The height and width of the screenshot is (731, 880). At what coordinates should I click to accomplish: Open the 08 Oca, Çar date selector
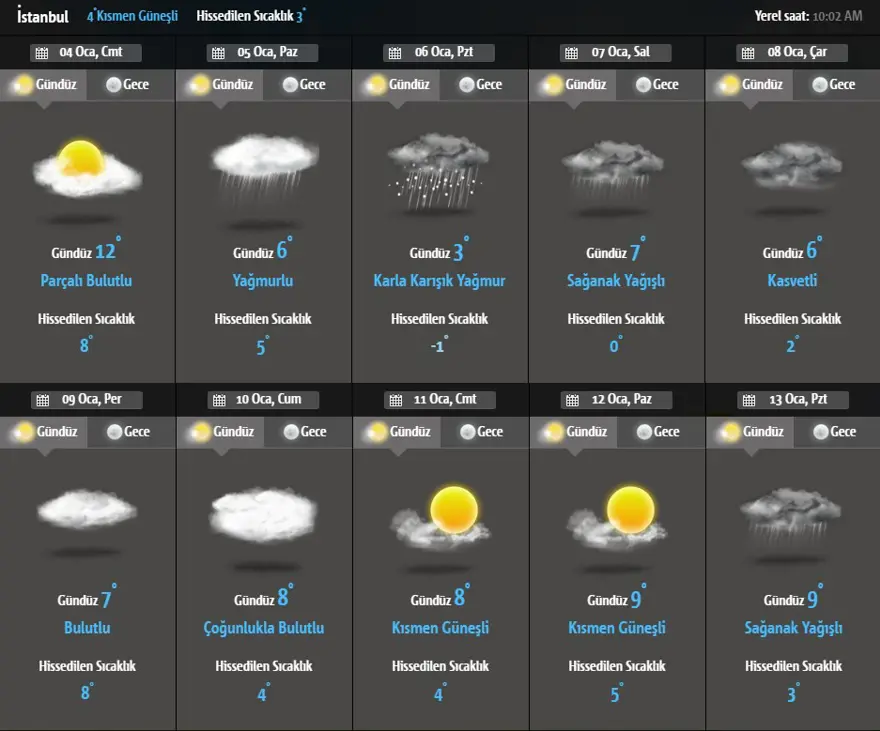[x=792, y=53]
